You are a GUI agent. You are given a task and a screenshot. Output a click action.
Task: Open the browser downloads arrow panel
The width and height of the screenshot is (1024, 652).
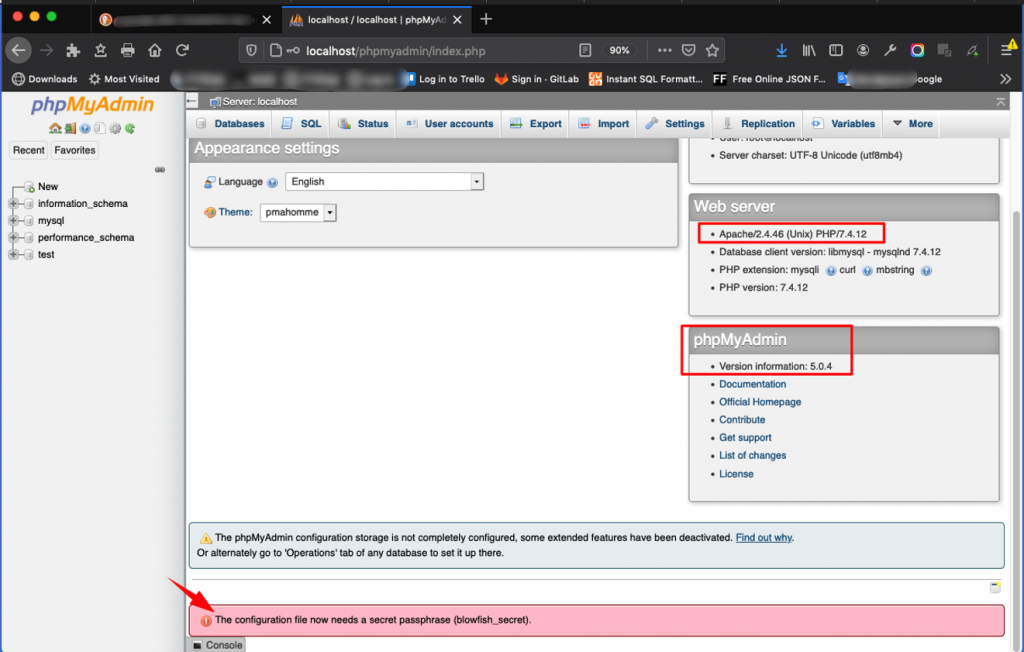[x=782, y=50]
